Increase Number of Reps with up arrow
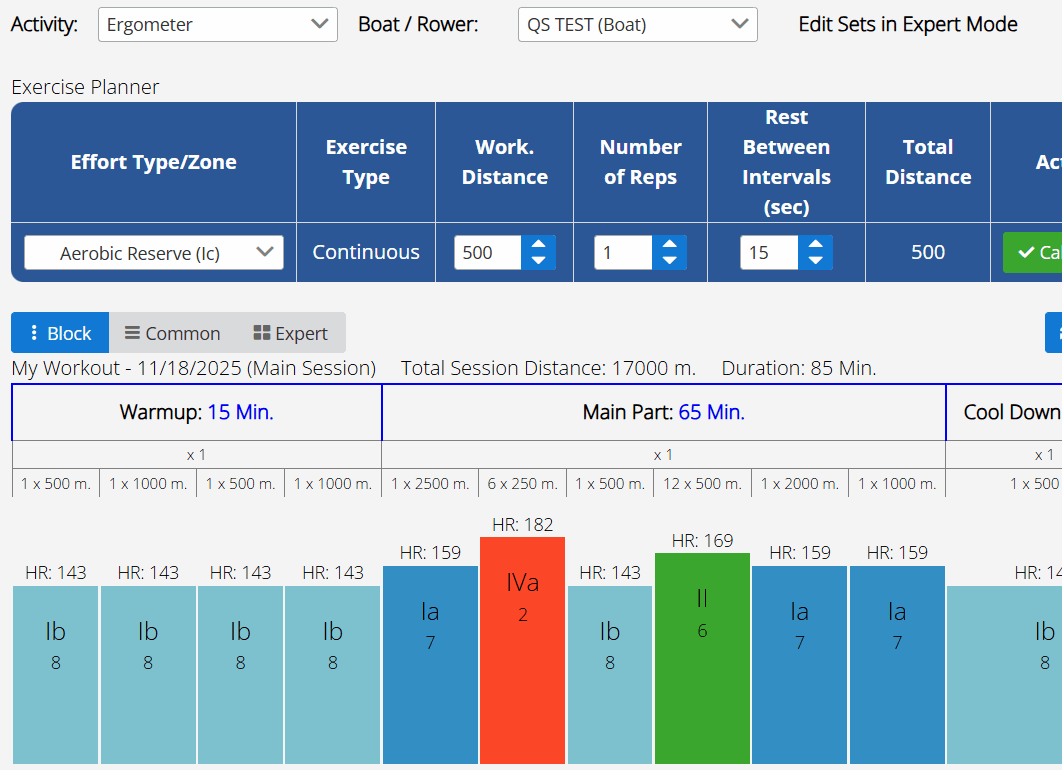Image resolution: width=1062 pixels, height=770 pixels. click(x=670, y=245)
